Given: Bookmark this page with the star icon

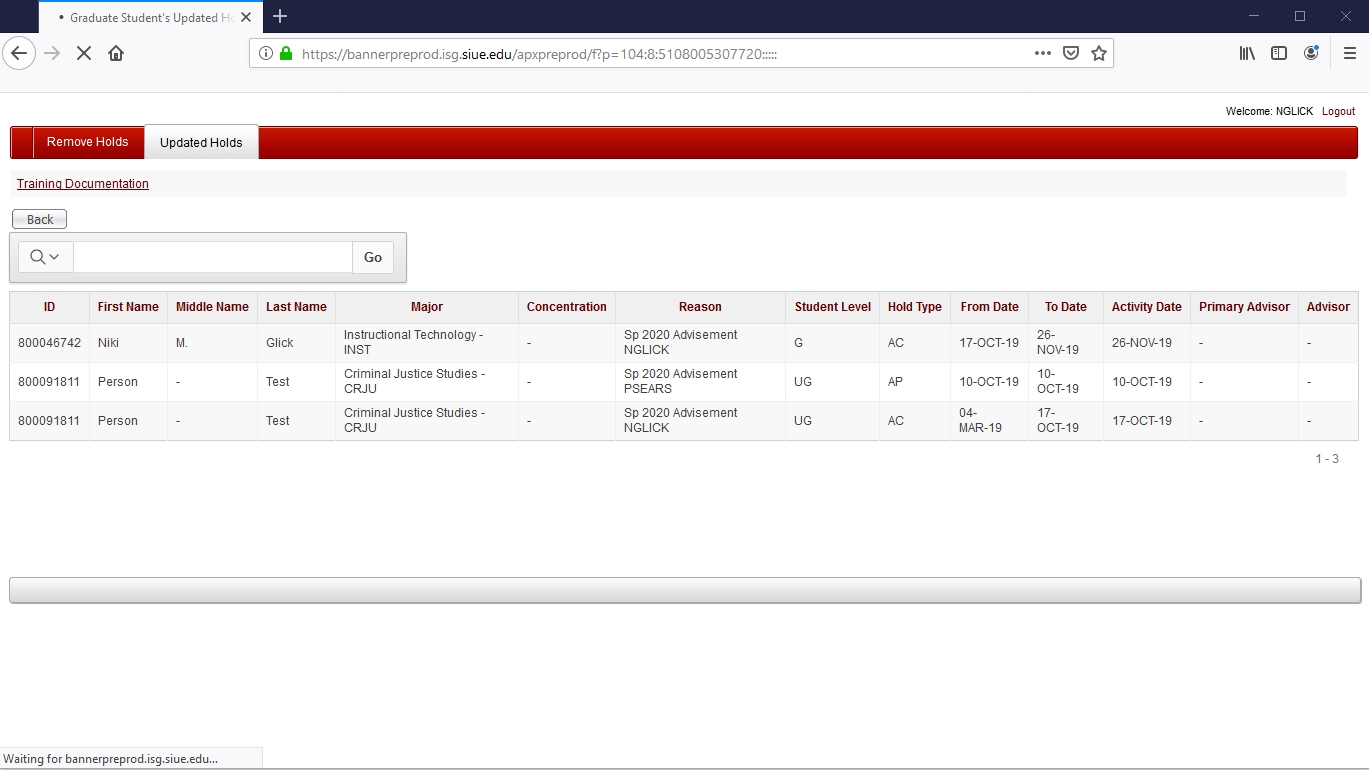Looking at the screenshot, I should 1099,53.
